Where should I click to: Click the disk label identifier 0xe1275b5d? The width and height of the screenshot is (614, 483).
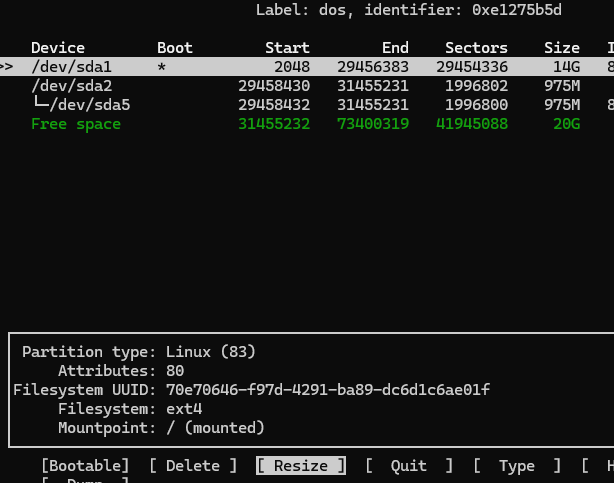pos(516,10)
